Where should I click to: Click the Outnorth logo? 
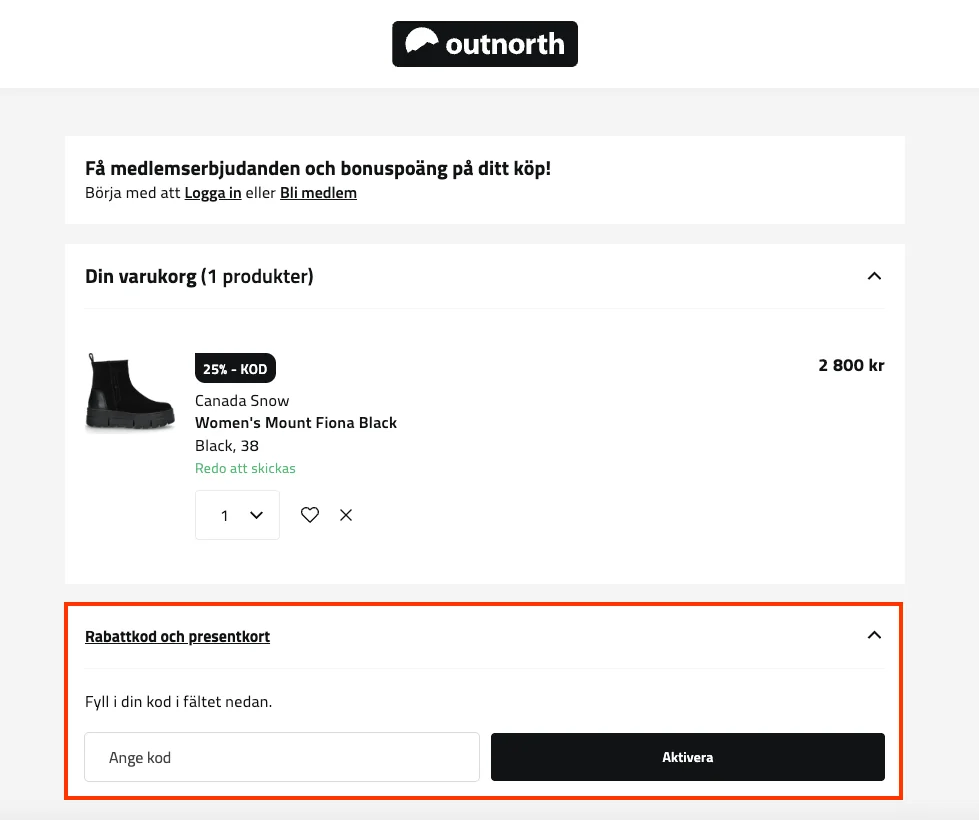tap(485, 44)
